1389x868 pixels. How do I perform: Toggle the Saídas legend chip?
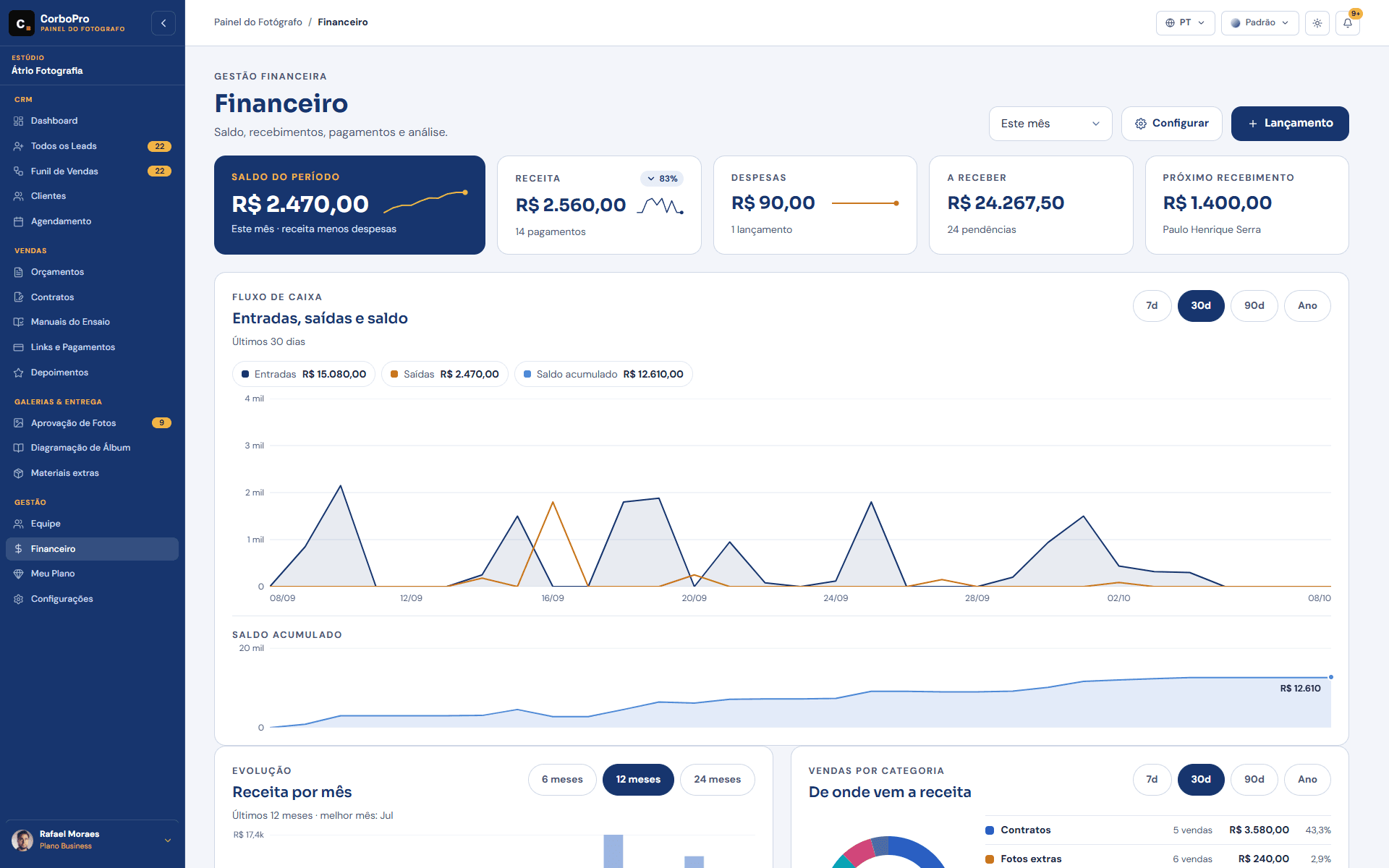pos(445,374)
